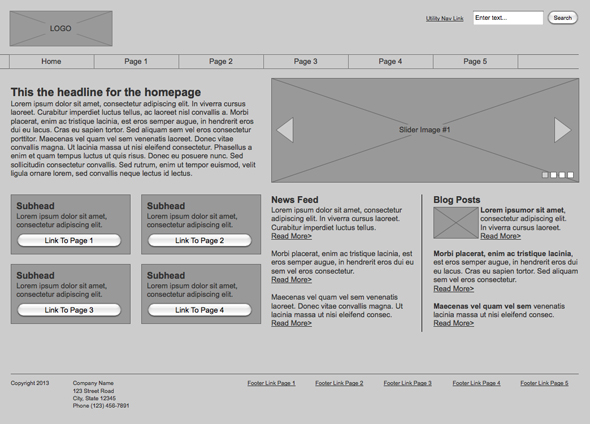Open Read More under Morbi placerat blog post

453,289
